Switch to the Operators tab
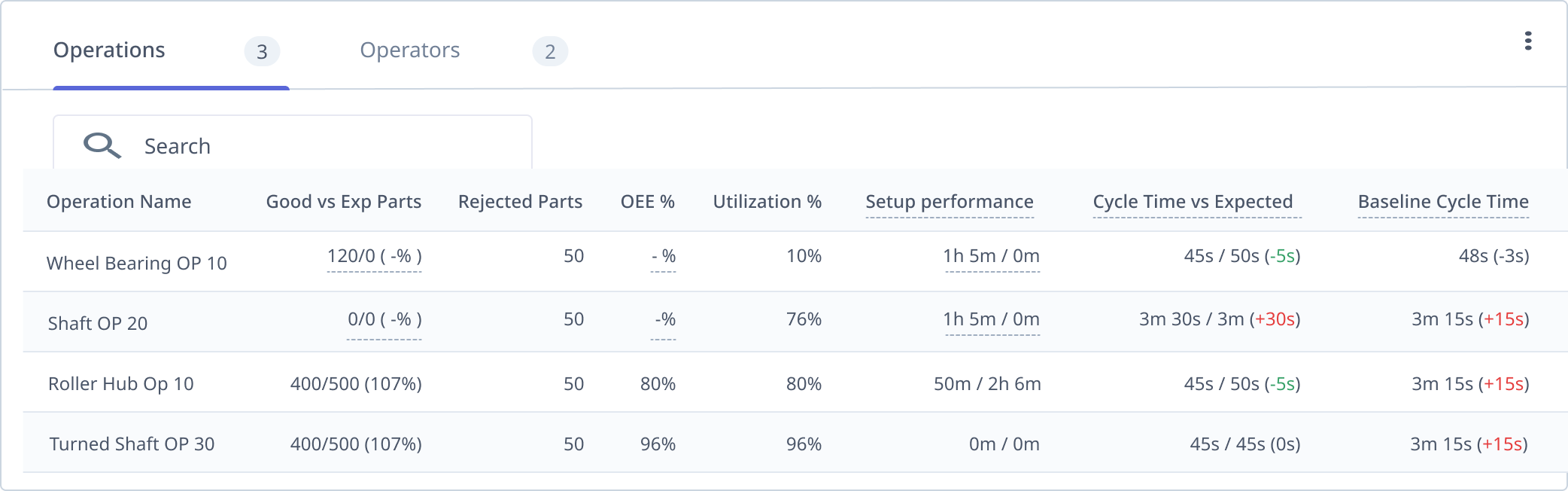 click(410, 50)
